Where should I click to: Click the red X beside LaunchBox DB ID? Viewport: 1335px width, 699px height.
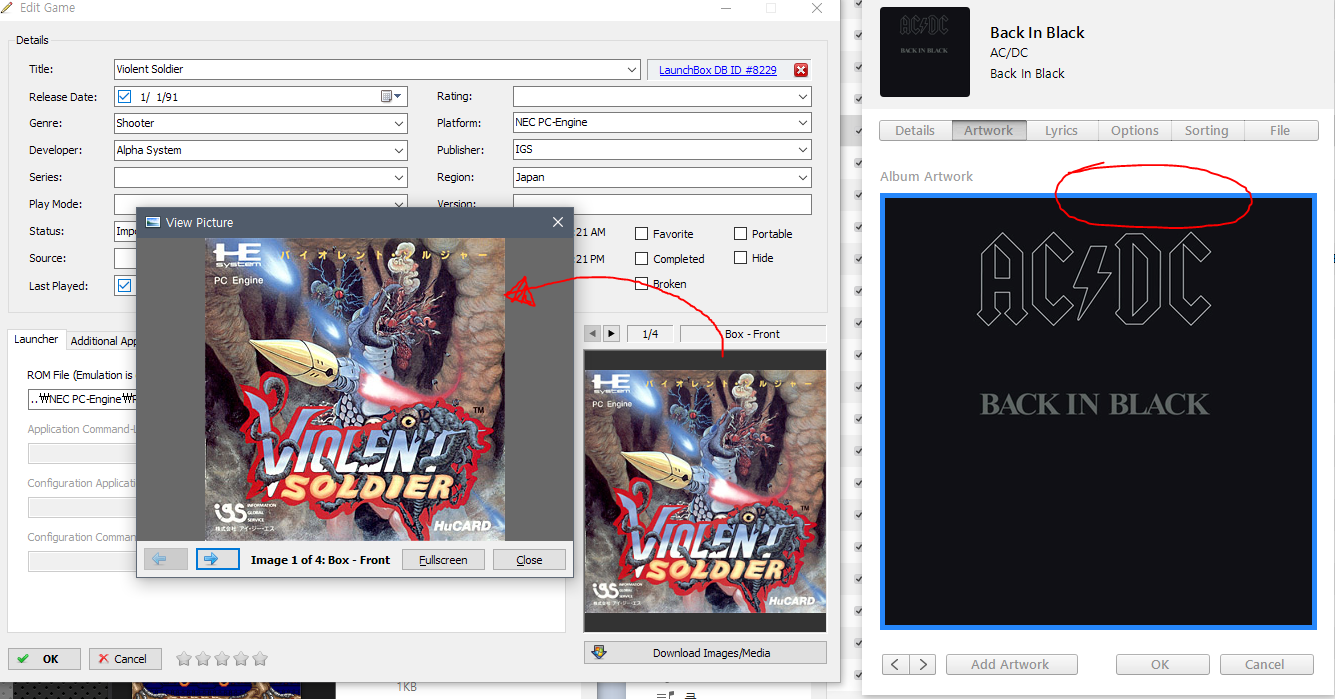pos(800,70)
